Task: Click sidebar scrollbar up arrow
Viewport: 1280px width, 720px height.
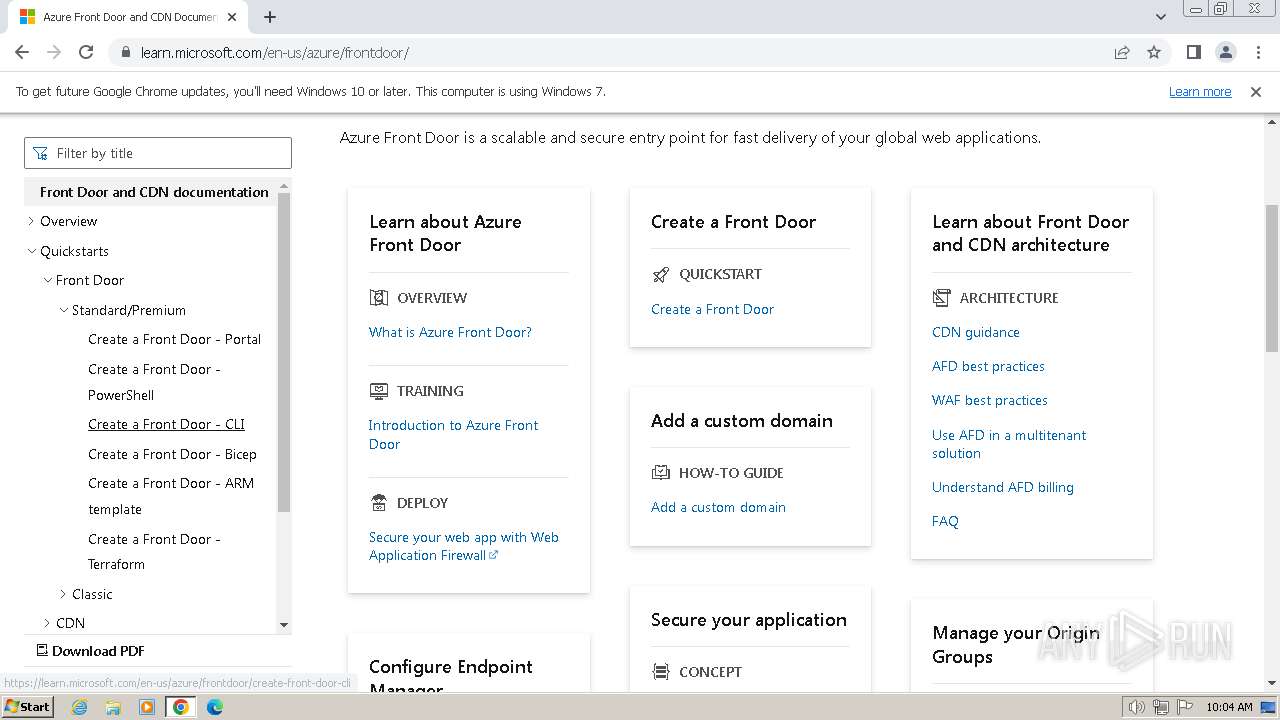Action: (284, 186)
